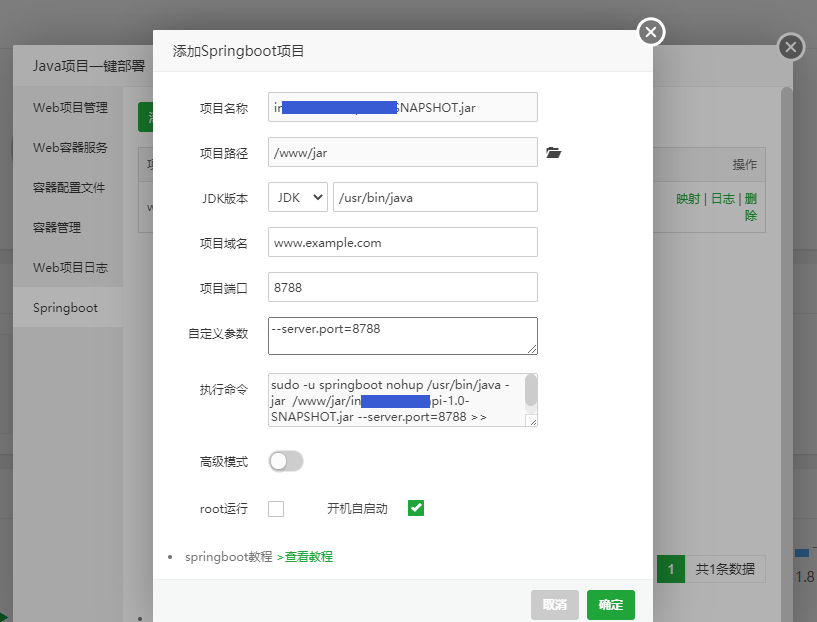The height and width of the screenshot is (622, 817).
Task: Click the 添加Springboot项目 dialog title
Action: click(x=238, y=51)
